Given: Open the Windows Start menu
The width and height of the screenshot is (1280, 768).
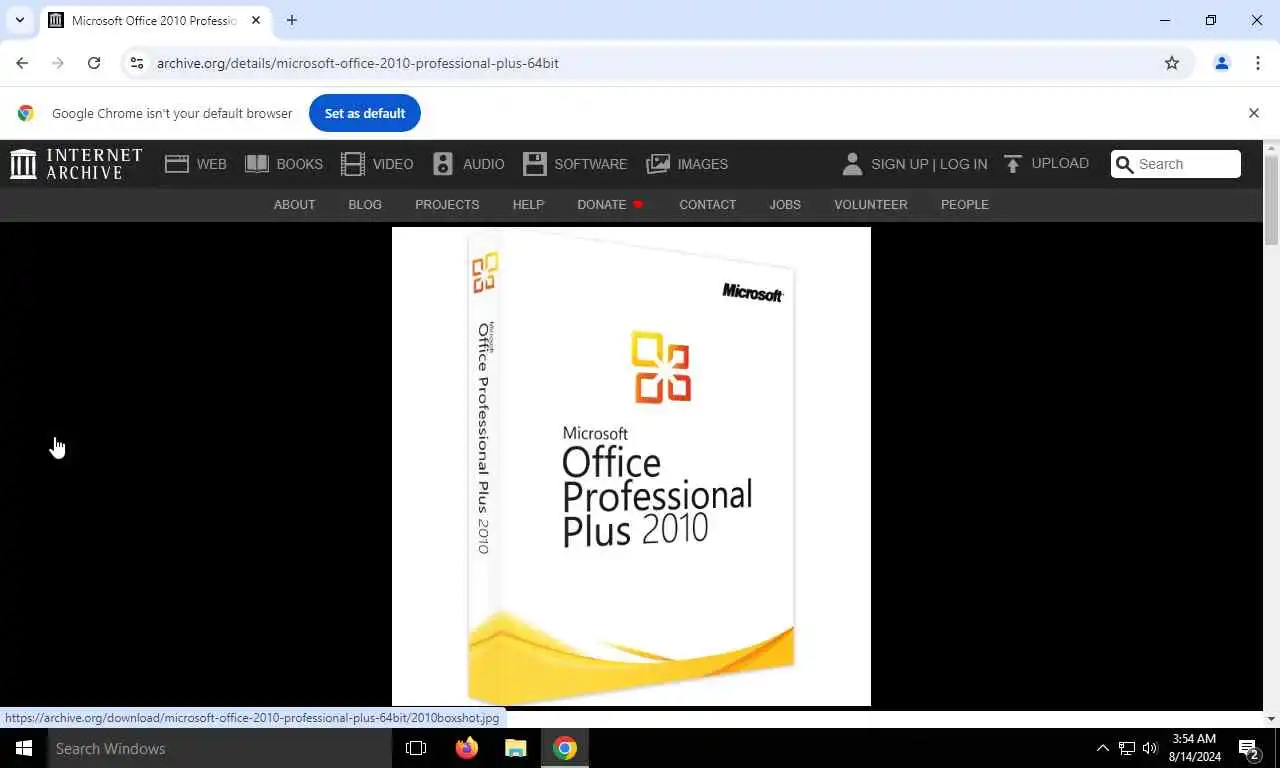Looking at the screenshot, I should [x=24, y=748].
